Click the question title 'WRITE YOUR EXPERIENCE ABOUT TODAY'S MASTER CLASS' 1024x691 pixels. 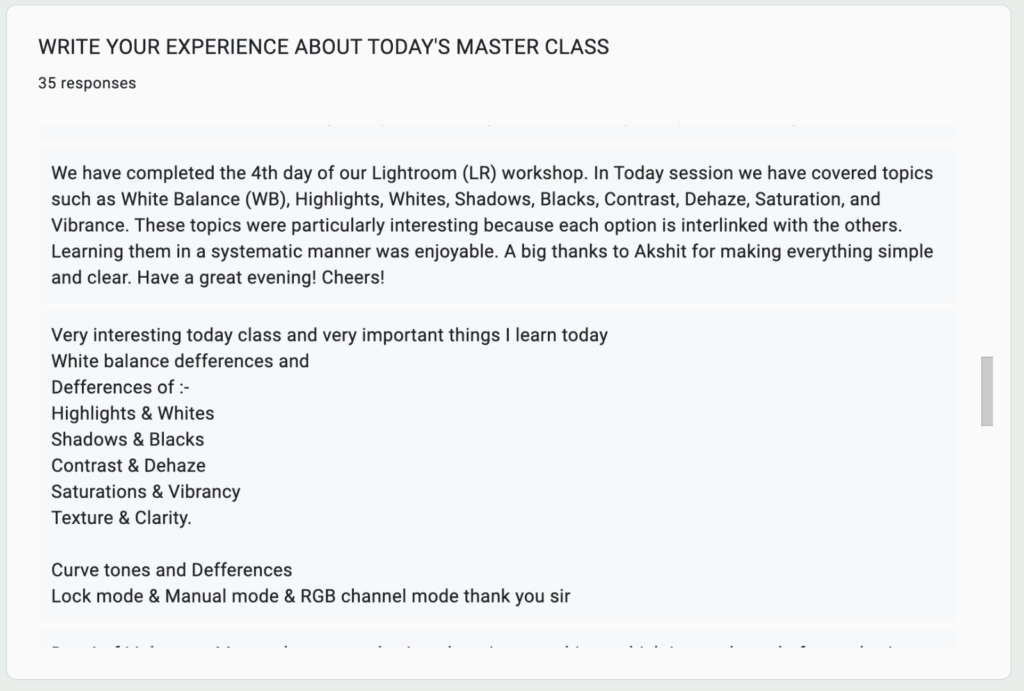(x=323, y=47)
